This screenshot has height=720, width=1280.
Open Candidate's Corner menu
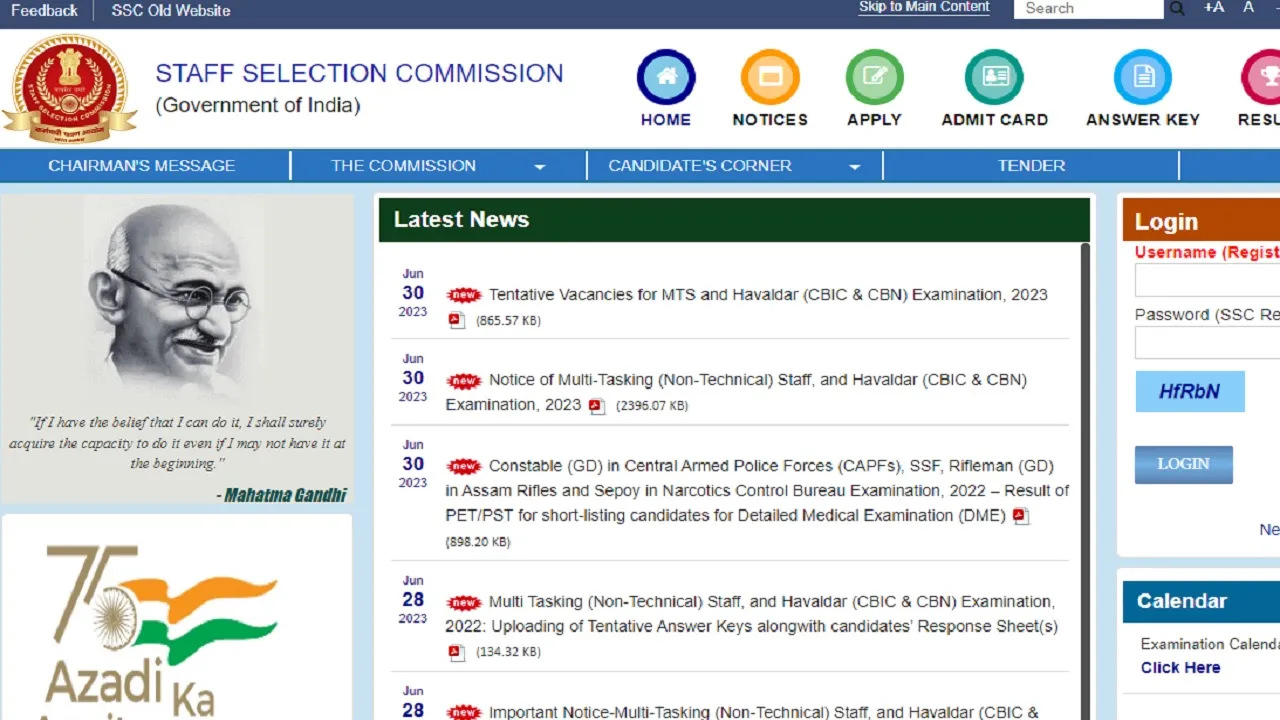[x=700, y=166]
